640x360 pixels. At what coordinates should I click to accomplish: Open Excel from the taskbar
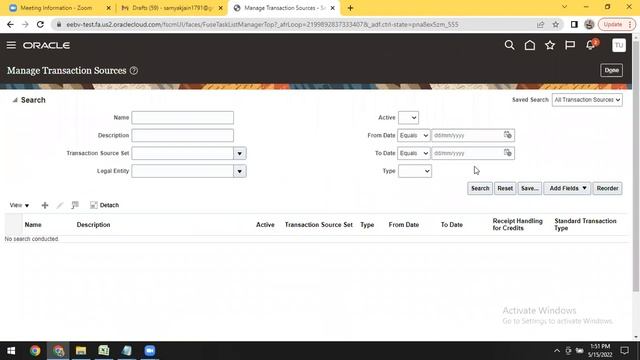coord(104,351)
